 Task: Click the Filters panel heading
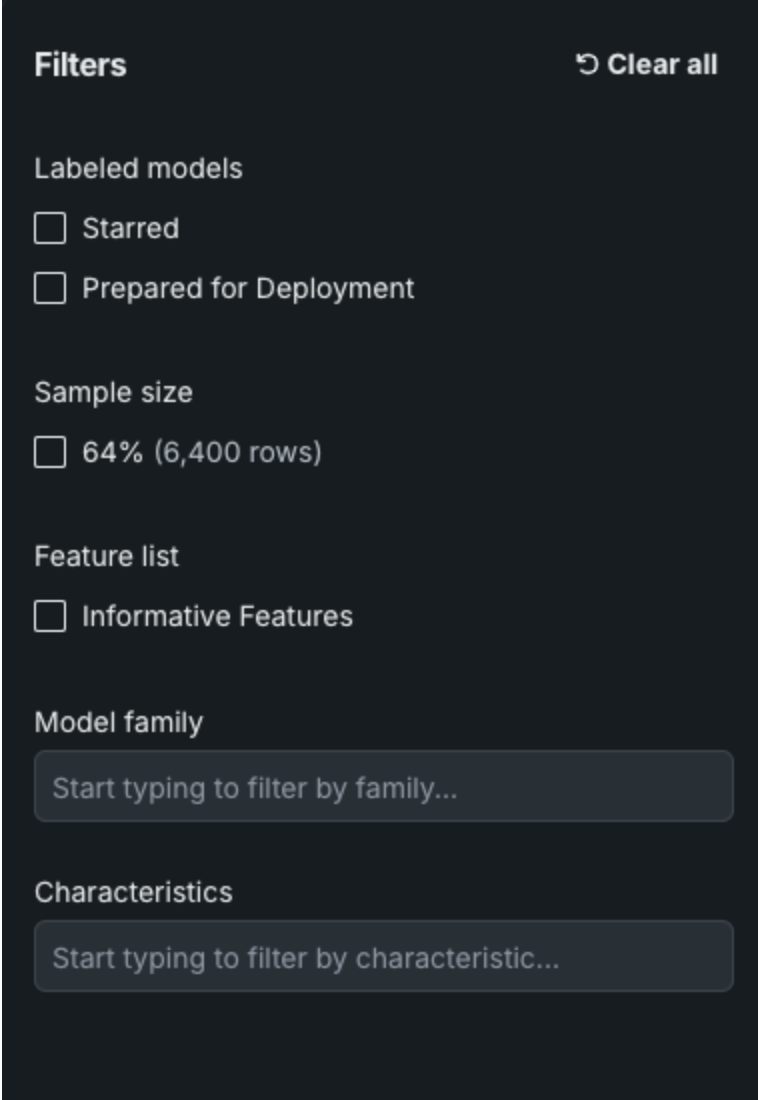[80, 65]
